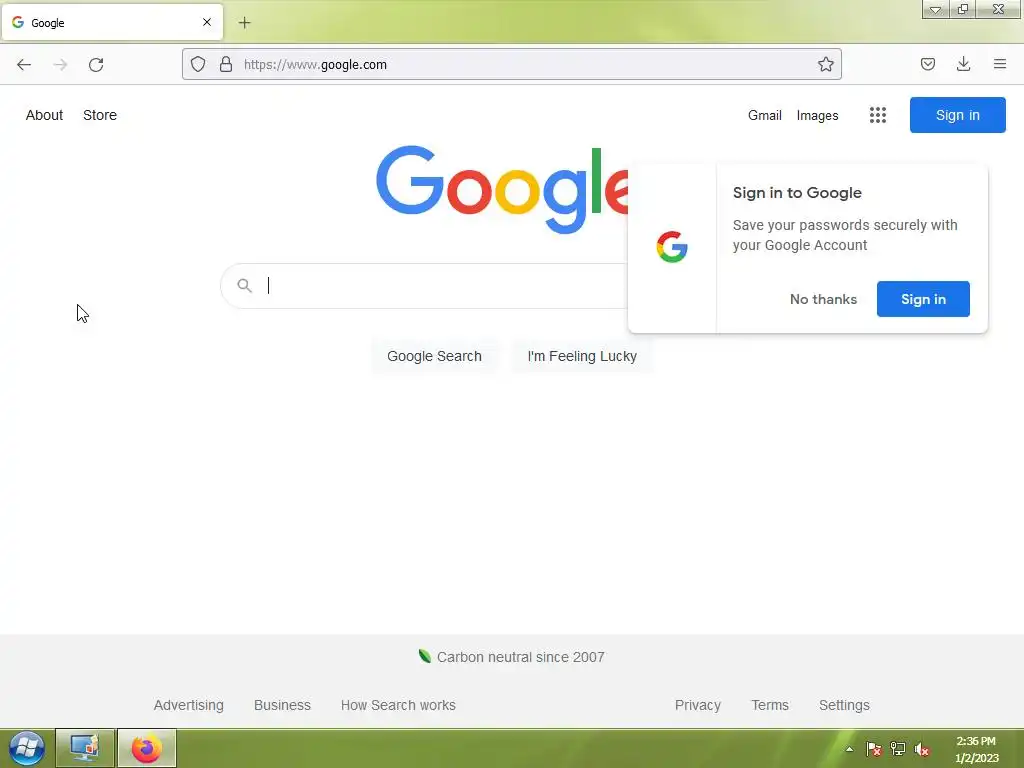Open the Business footer link
Viewport: 1024px width, 768px height.
pyautogui.click(x=282, y=705)
